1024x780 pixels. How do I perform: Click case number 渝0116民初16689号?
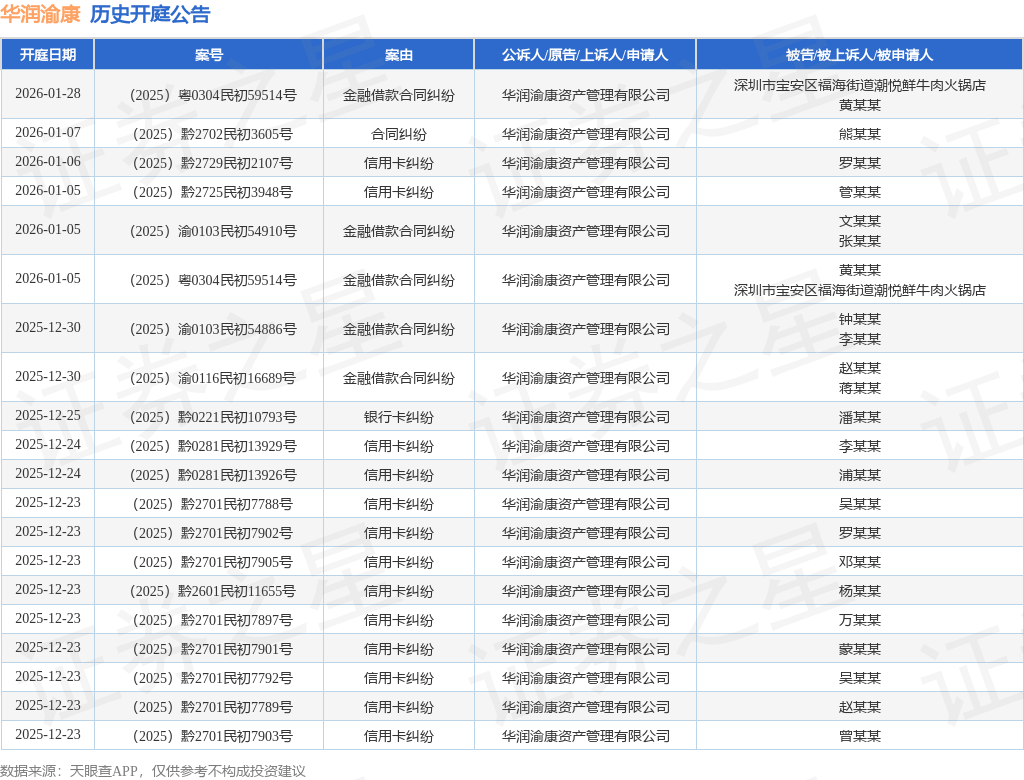213,378
